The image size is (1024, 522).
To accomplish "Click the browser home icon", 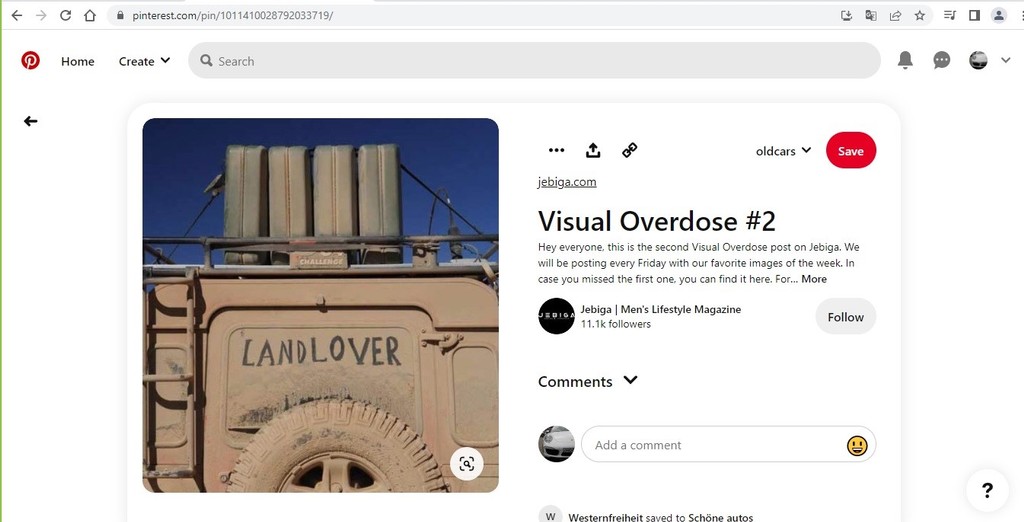I will pos(90,15).
